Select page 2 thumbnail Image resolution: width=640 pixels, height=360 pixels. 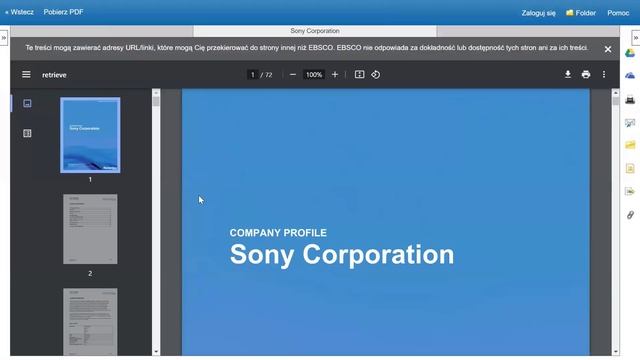pyautogui.click(x=90, y=229)
